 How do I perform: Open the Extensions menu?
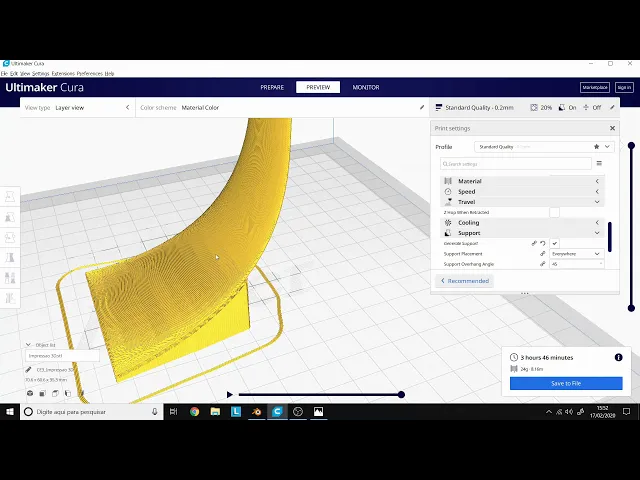coord(63,73)
